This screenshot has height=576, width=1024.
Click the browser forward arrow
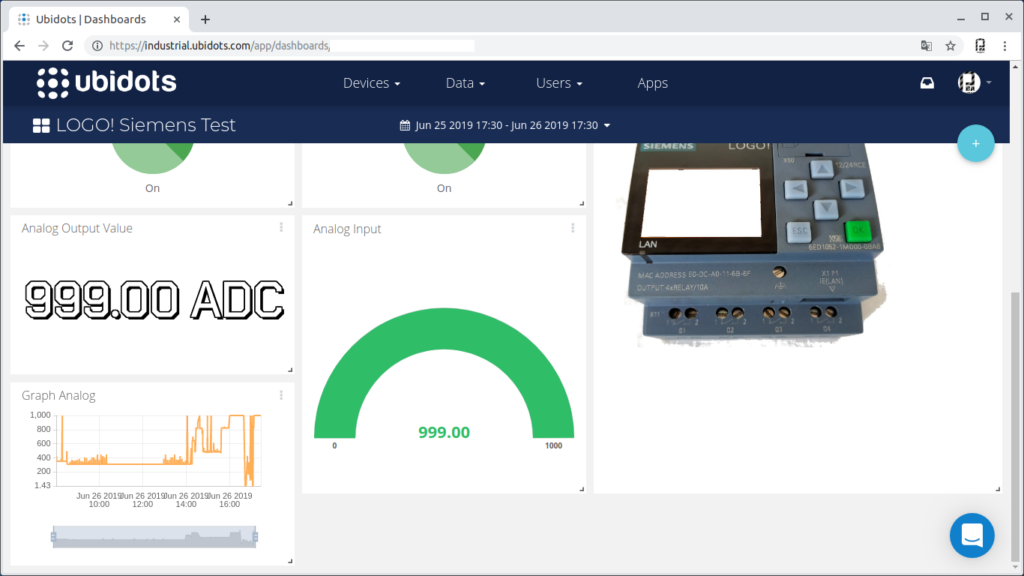[43, 46]
